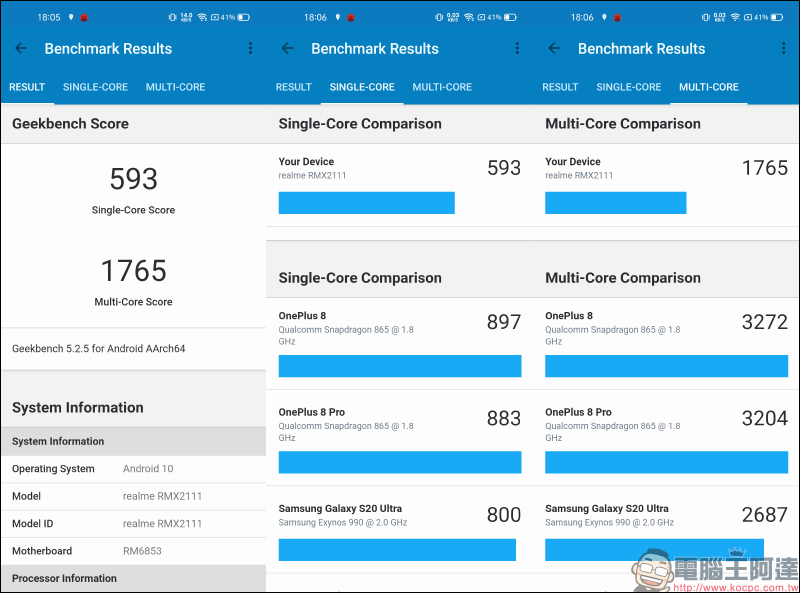
Task: Tap Samsung Galaxy S20 Ultra score 2687
Action: pyautogui.click(x=765, y=515)
